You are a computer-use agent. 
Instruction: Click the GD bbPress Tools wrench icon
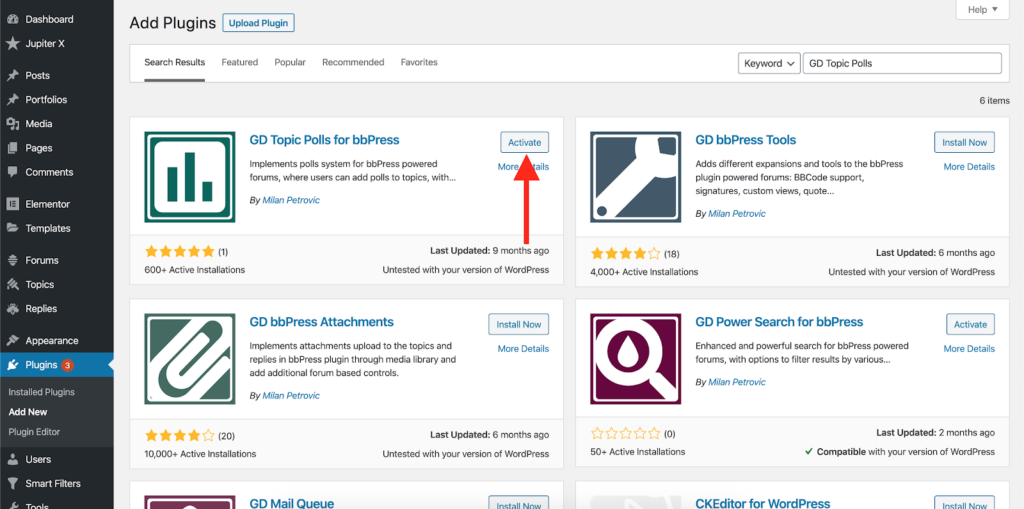click(636, 177)
